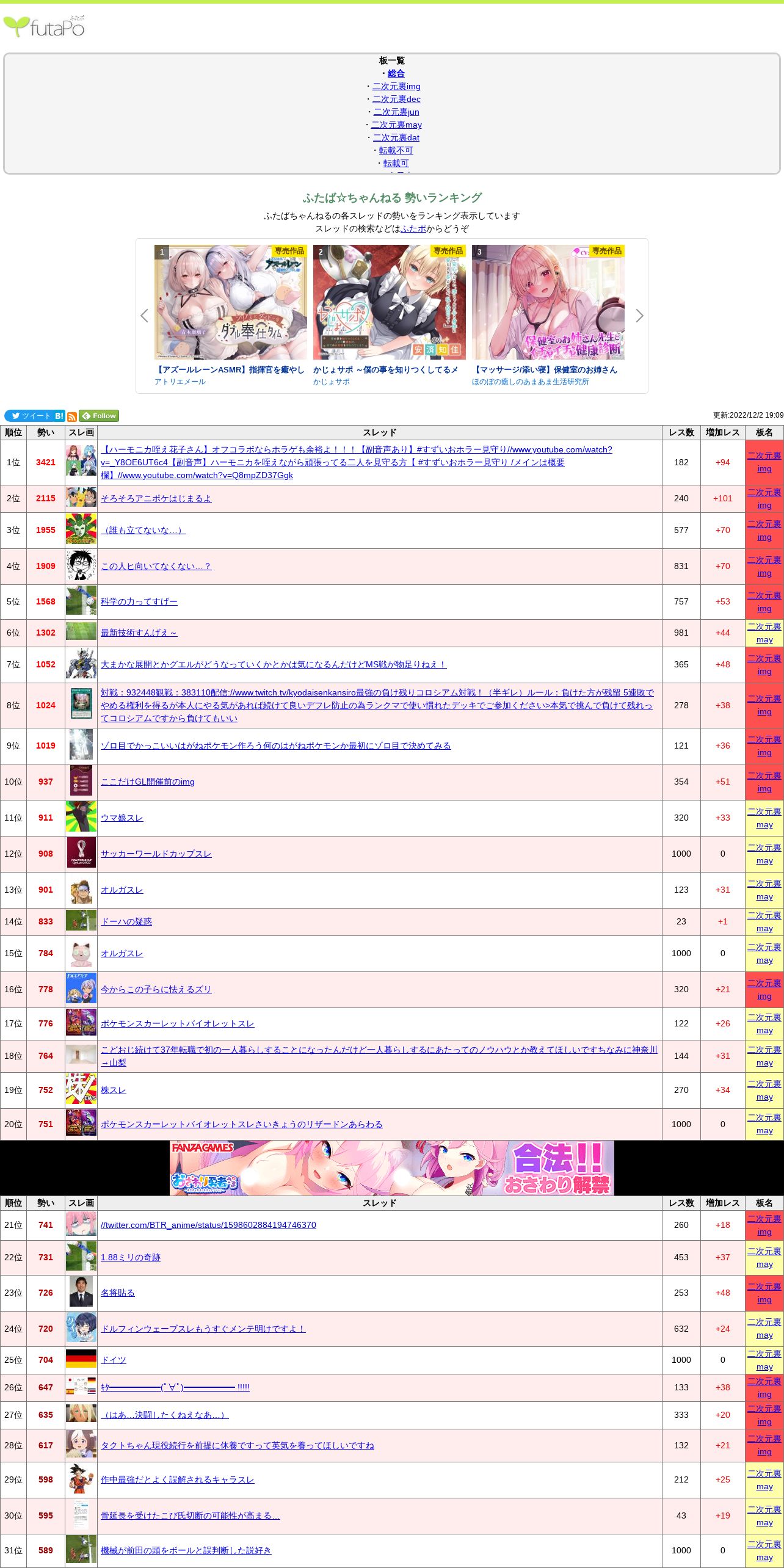Open the thread 科学の力ってすげー
The width and height of the screenshot is (784, 1568).
coord(139,601)
